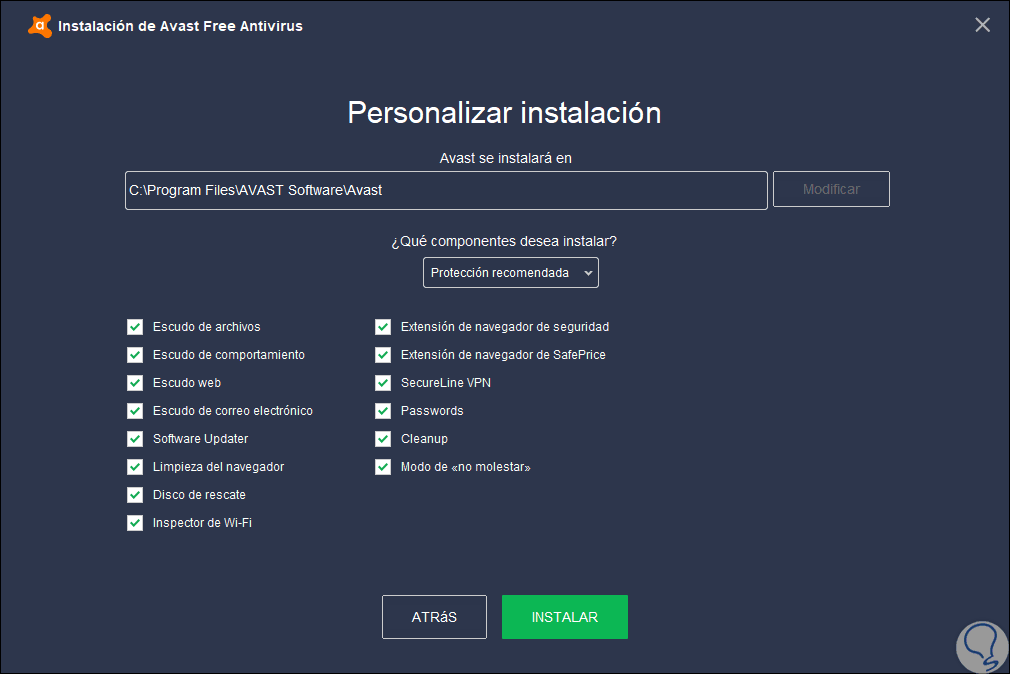Click the Avast logo icon in title bar
This screenshot has width=1010, height=674.
coord(40,26)
